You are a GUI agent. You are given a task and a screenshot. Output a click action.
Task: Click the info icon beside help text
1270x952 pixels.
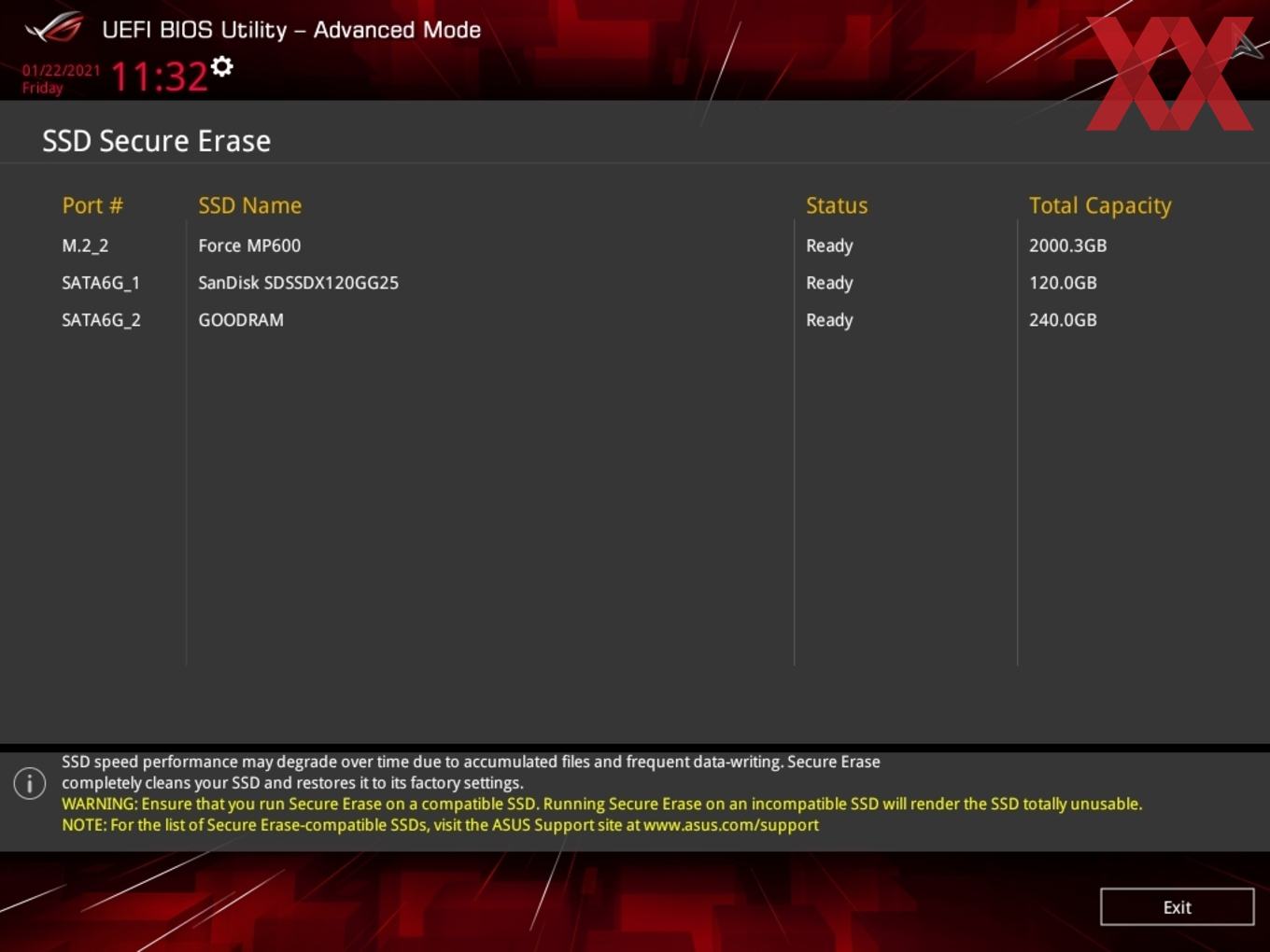point(30,783)
